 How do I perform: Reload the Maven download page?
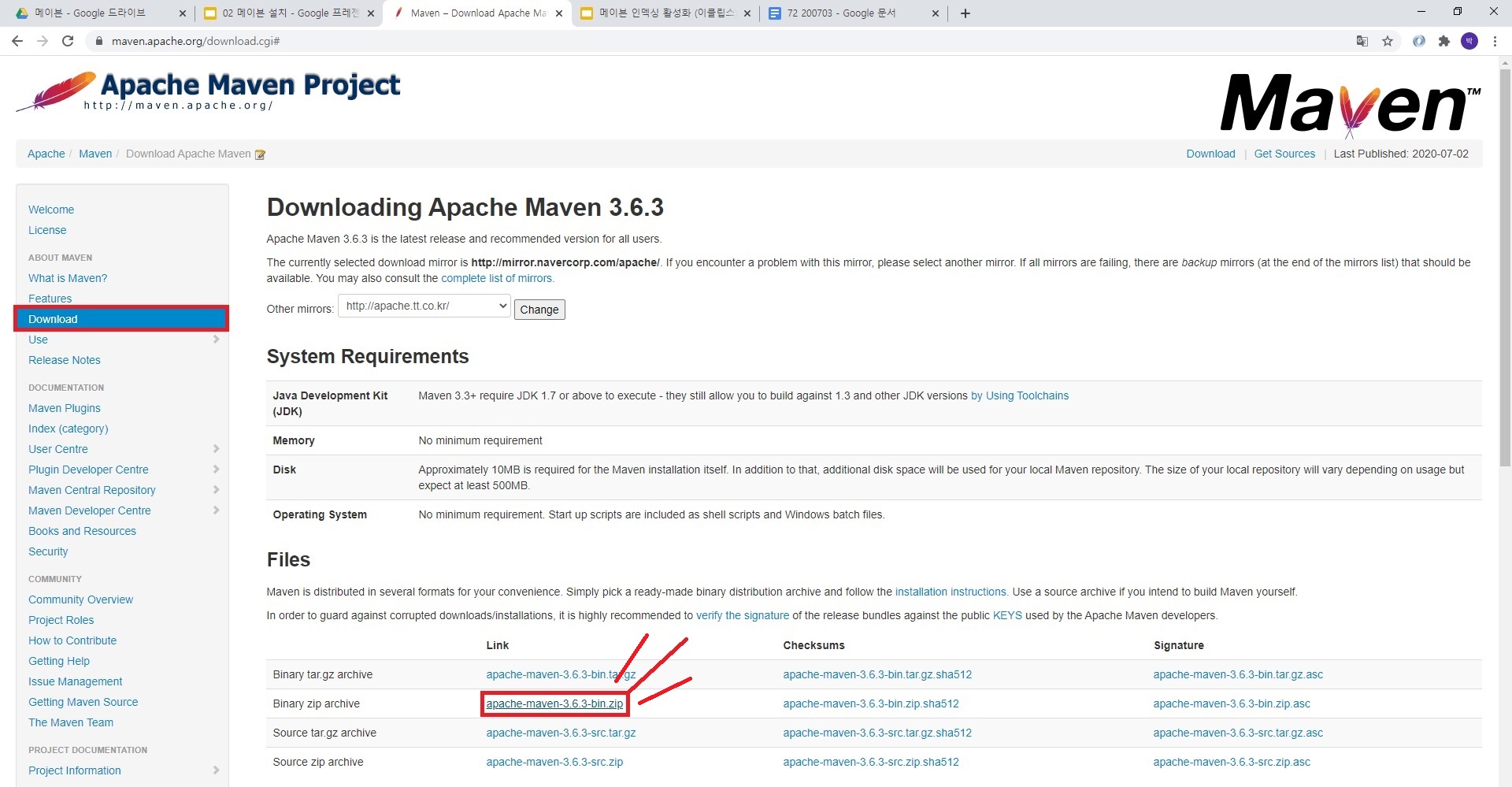point(68,41)
